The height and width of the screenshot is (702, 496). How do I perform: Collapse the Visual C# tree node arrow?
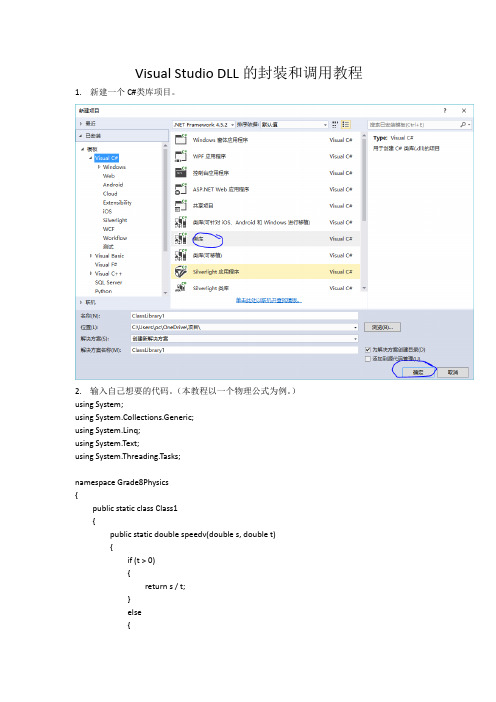(91, 158)
